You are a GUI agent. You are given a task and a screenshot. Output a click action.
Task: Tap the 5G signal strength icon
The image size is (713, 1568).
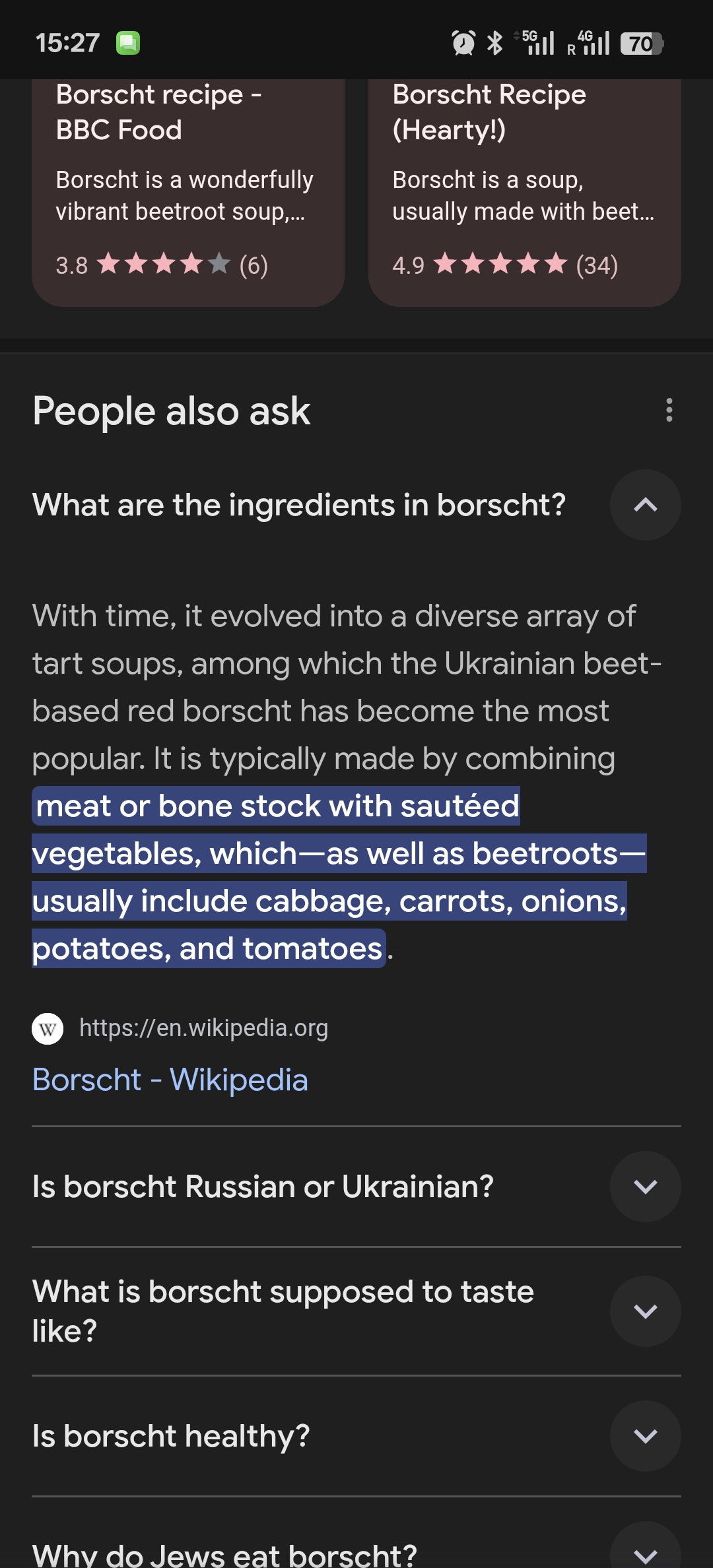(x=535, y=44)
